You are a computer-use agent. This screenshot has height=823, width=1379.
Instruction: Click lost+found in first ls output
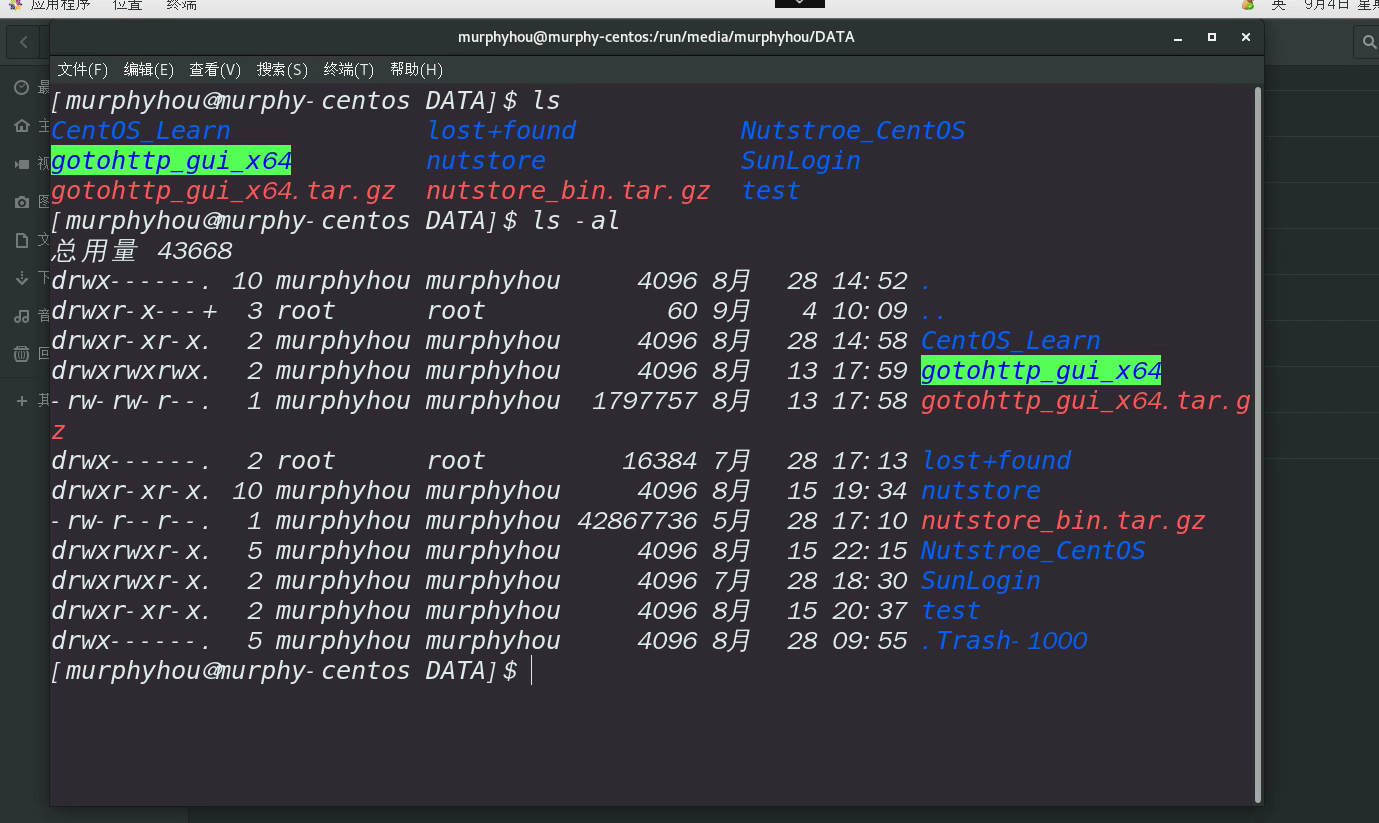coord(501,131)
